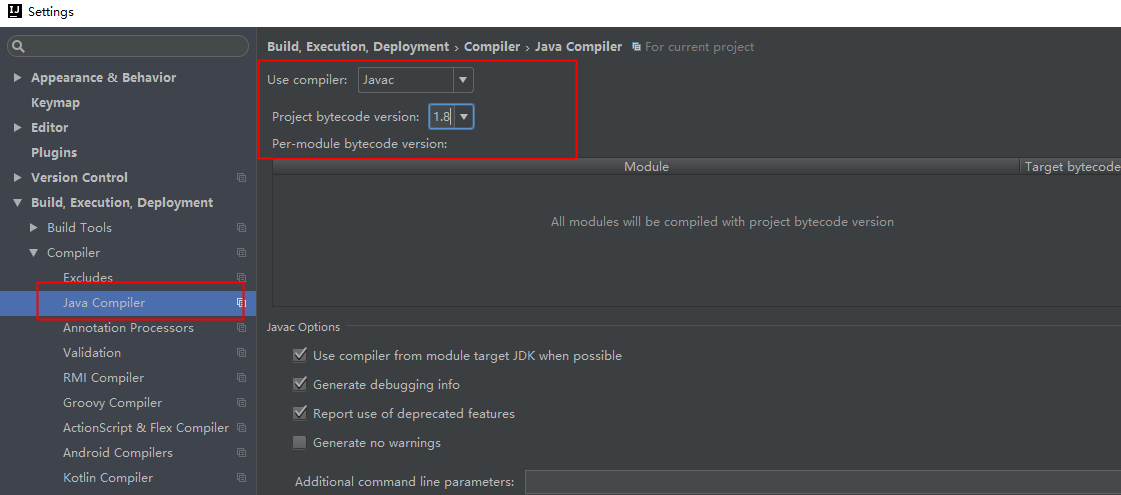Click the search magnifier icon in settings

pyautogui.click(x=19, y=46)
